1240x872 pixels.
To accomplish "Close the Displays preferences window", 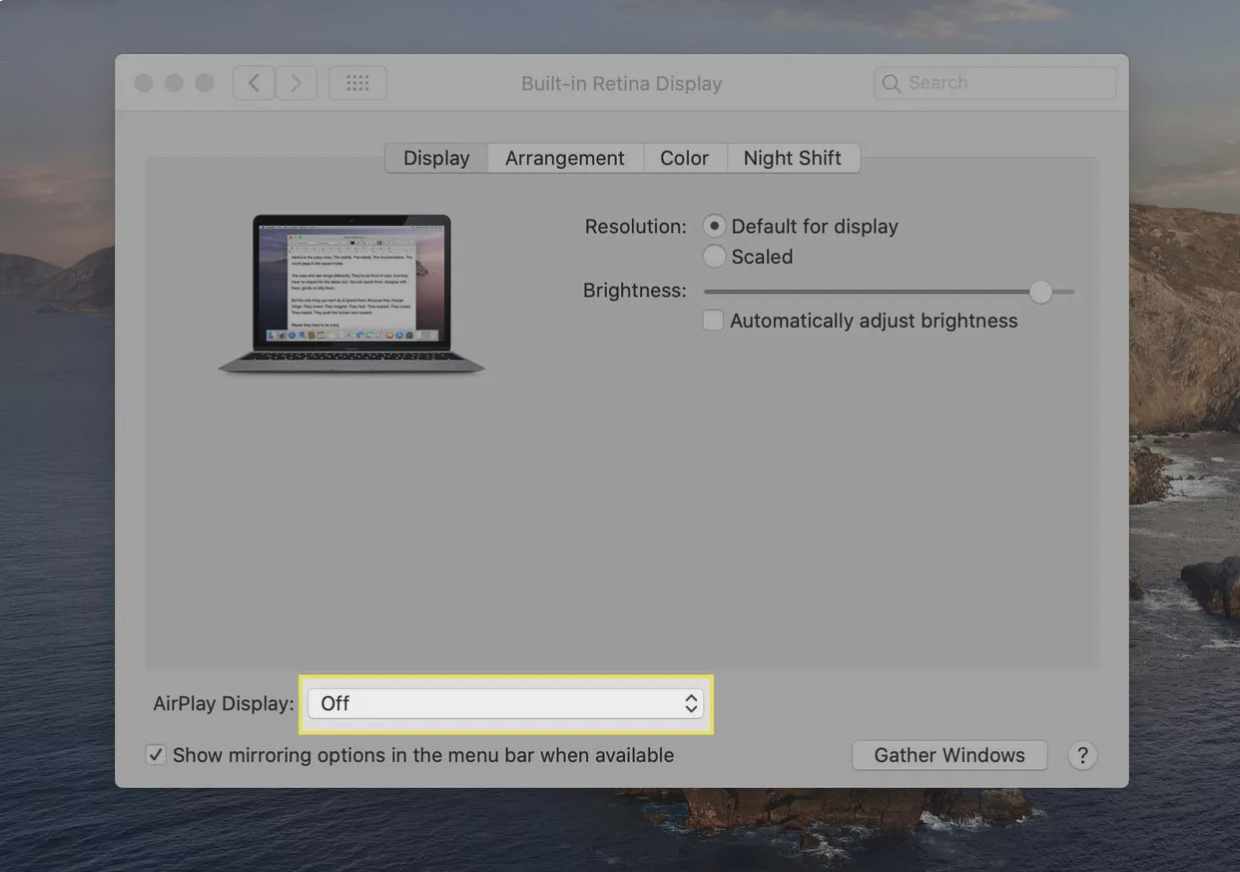I will [144, 83].
